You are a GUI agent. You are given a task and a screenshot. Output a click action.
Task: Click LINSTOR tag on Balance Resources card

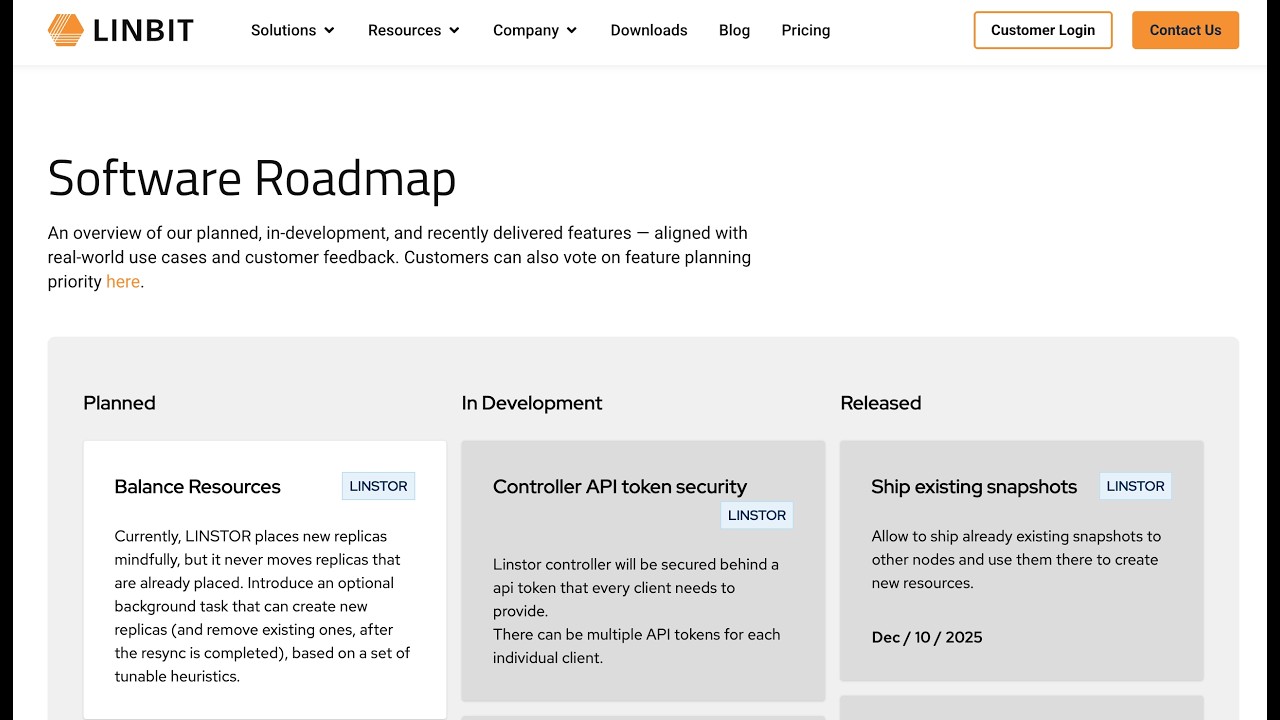click(x=378, y=486)
